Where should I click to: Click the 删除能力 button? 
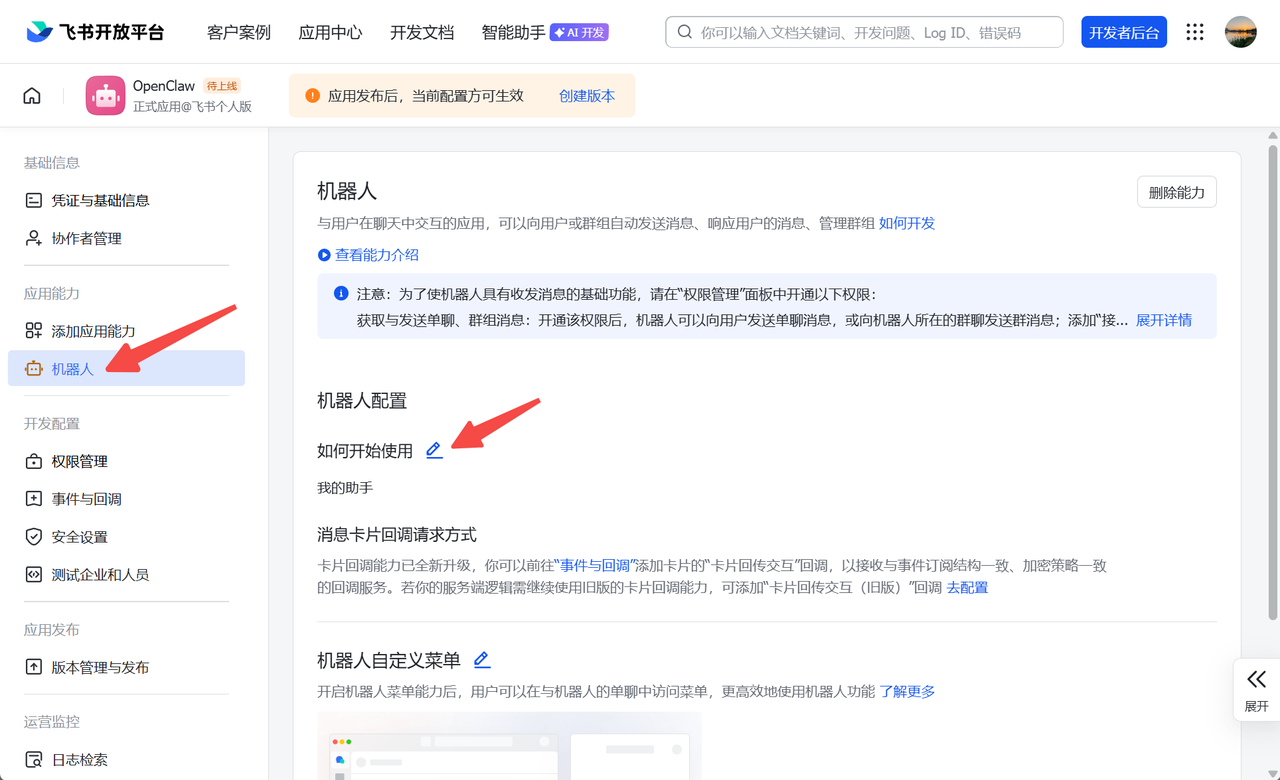pos(1176,192)
